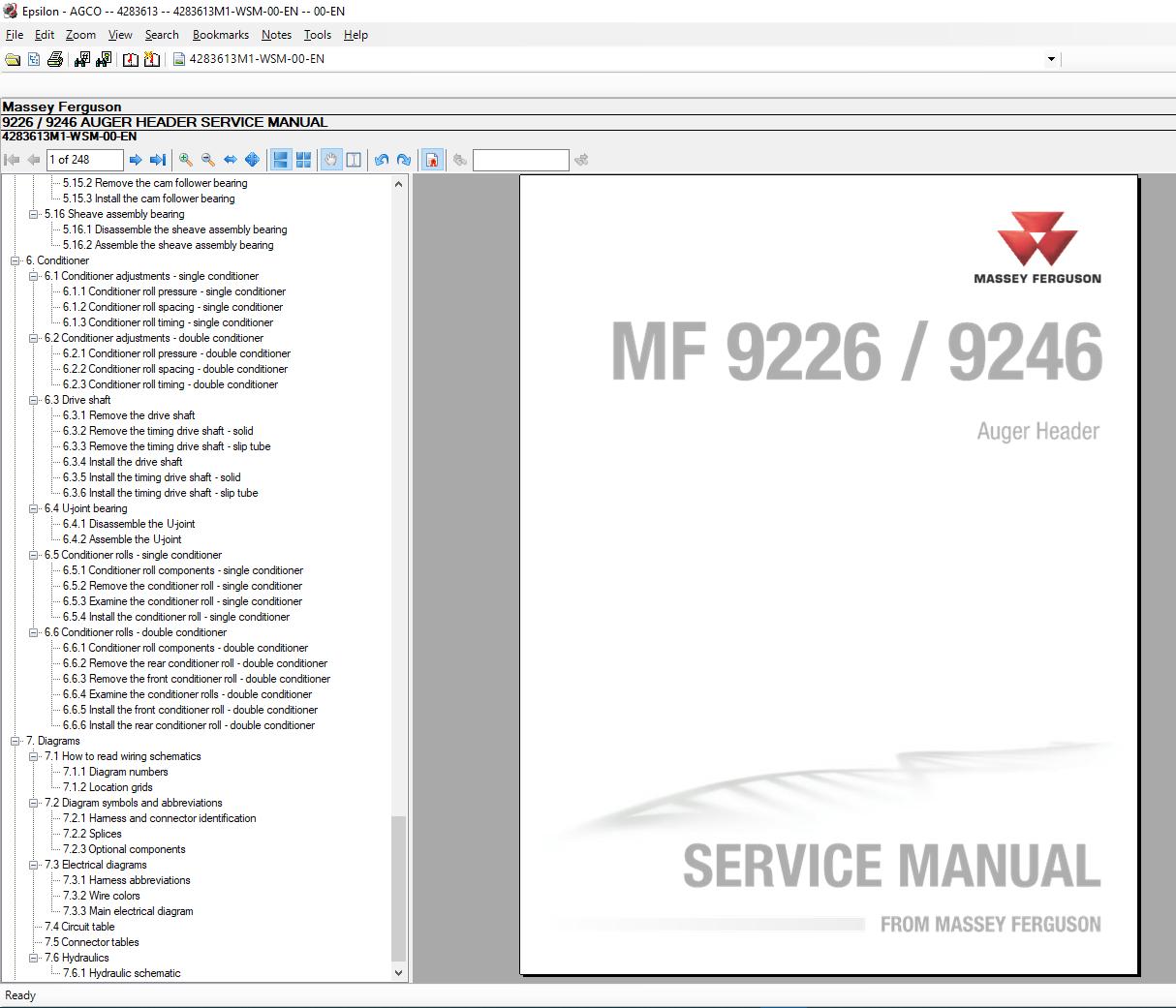Toggle multi-page grid layout view
Screen dimensions: 1176x1008
coord(303,160)
